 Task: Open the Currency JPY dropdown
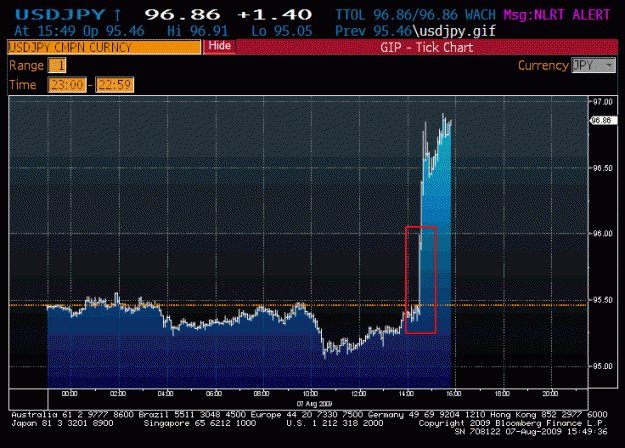point(594,65)
